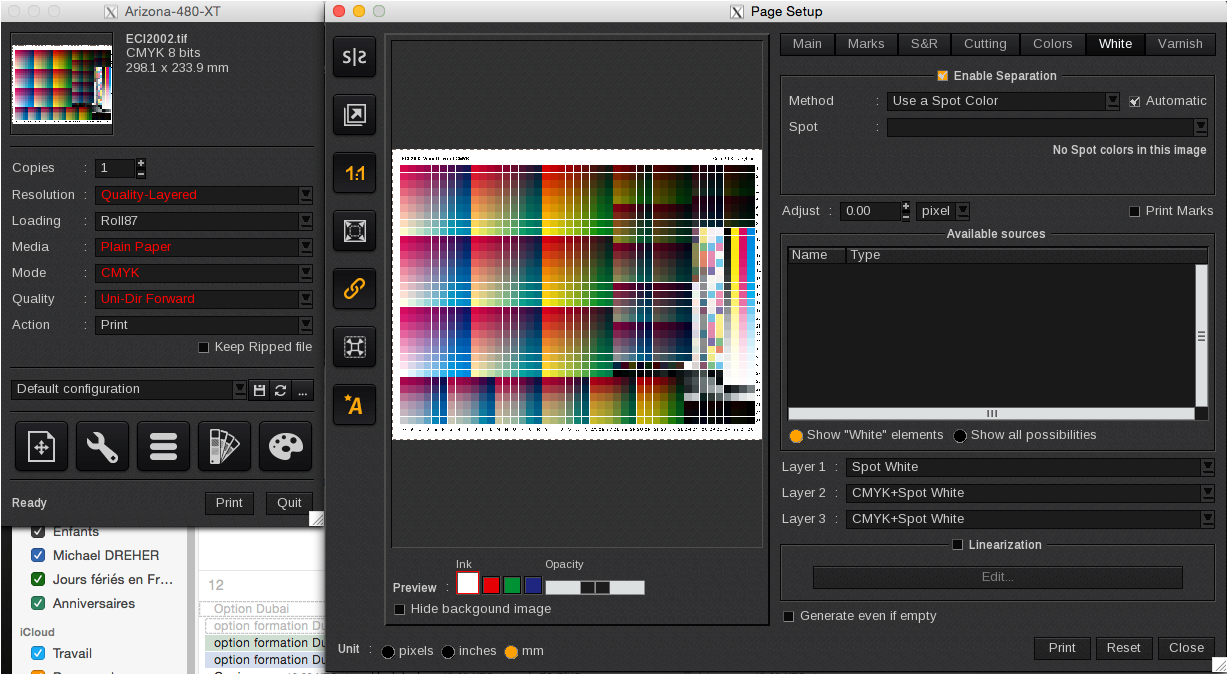Viewport: 1227px width, 674px height.
Task: Open the marks placement icon below the link
Action: (354, 347)
